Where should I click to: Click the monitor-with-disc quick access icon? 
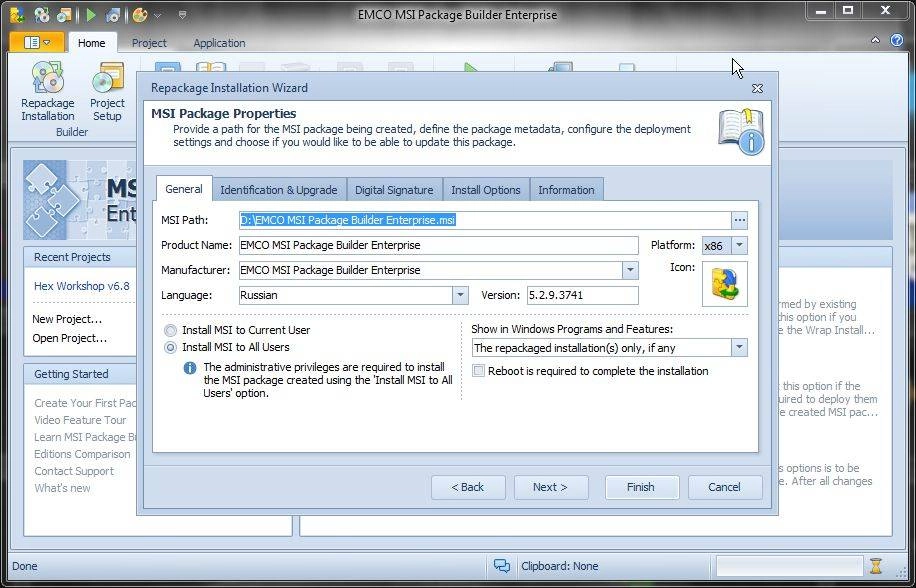(x=113, y=15)
